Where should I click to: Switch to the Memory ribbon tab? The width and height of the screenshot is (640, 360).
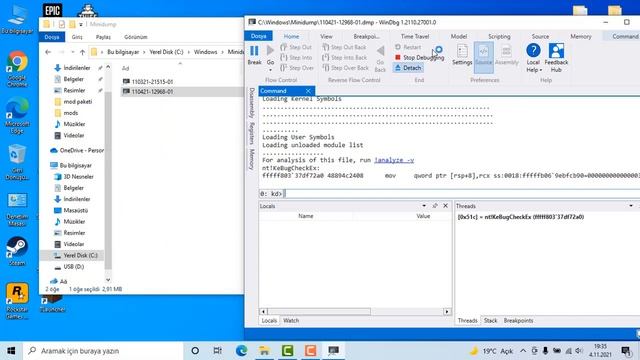click(x=581, y=36)
